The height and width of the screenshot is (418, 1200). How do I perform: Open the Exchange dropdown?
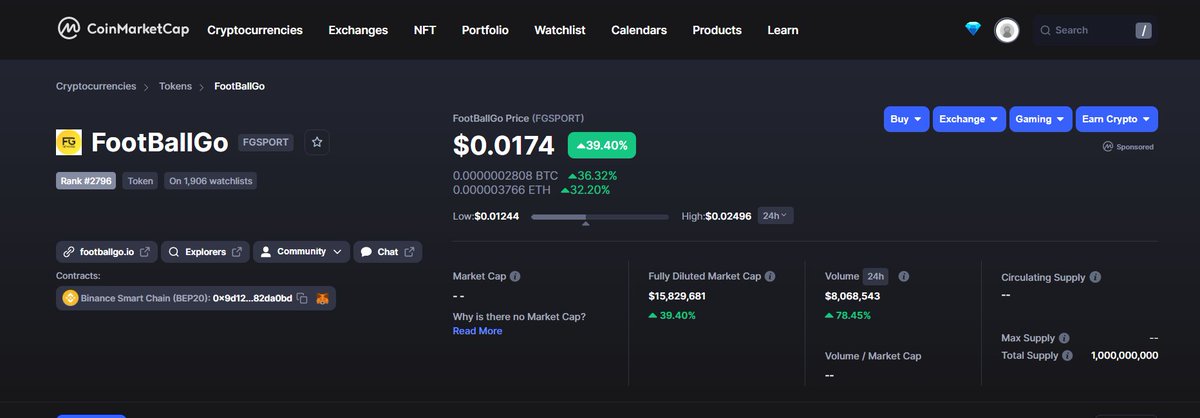pos(969,119)
